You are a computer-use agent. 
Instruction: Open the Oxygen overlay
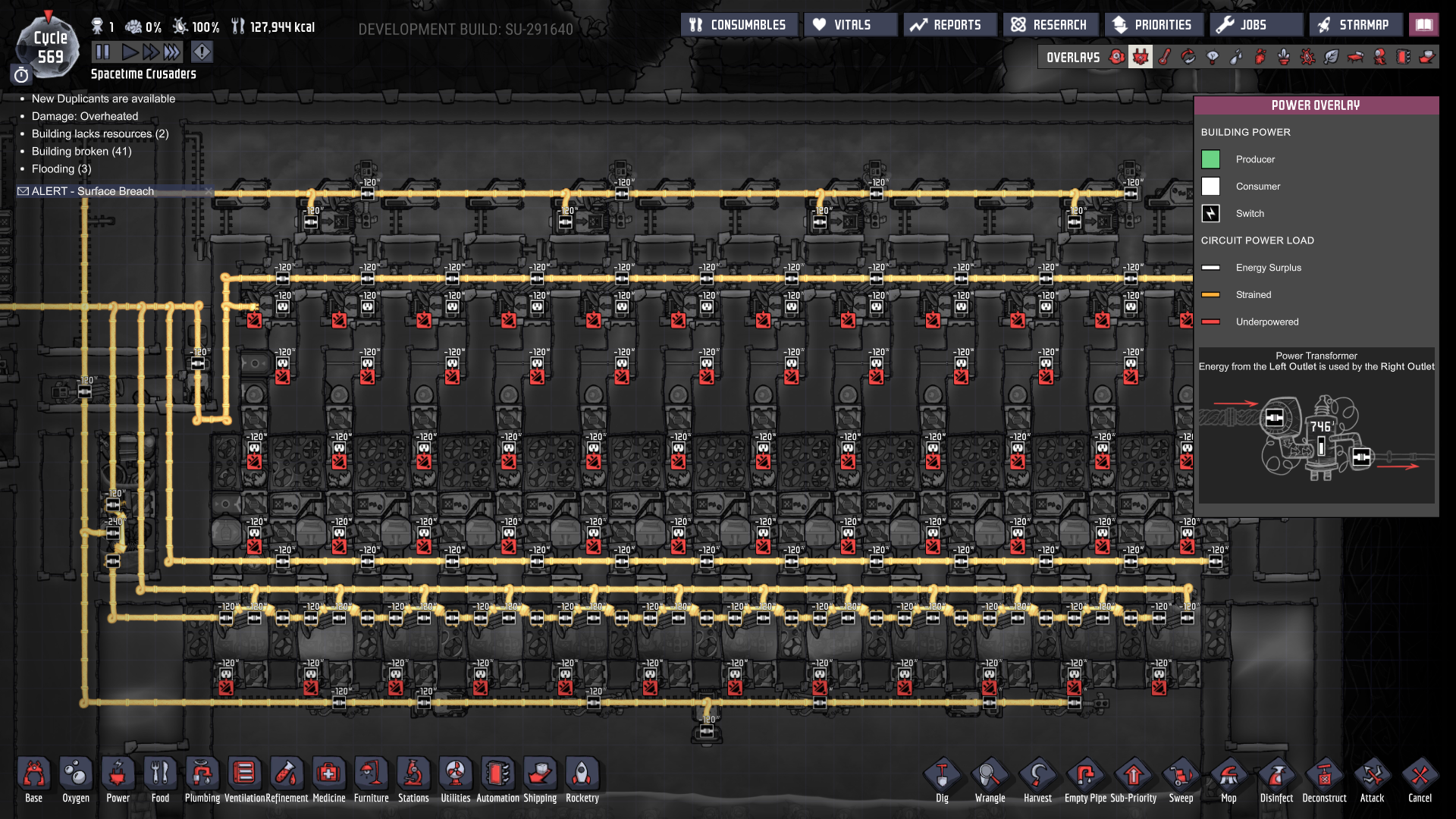pos(1116,57)
